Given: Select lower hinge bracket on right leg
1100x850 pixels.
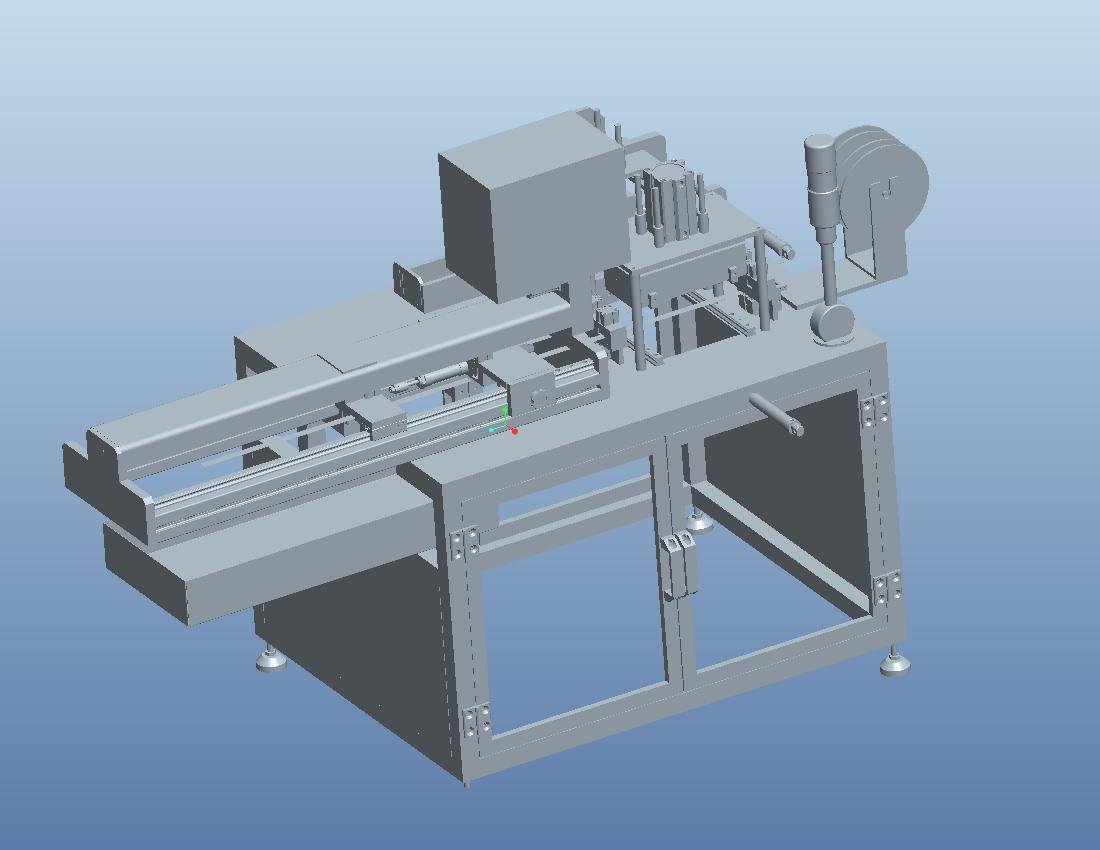Looking at the screenshot, I should [x=887, y=588].
